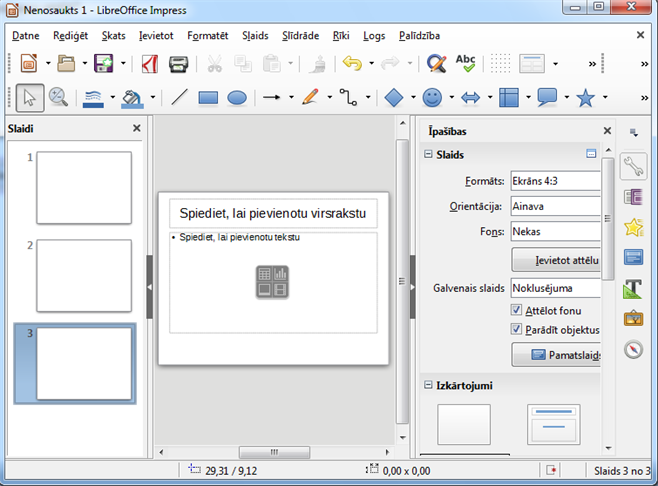This screenshot has height=486, width=658.
Task: Open the 'Slīdrāde' menu
Action: (x=300, y=35)
